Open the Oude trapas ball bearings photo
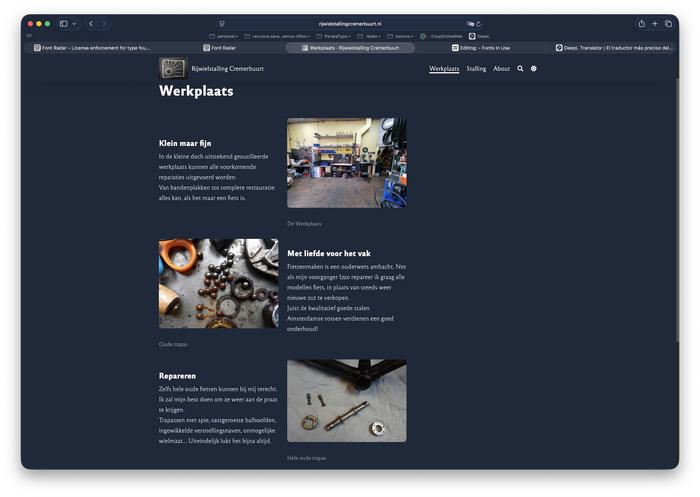The width and height of the screenshot is (700, 497). 219,284
